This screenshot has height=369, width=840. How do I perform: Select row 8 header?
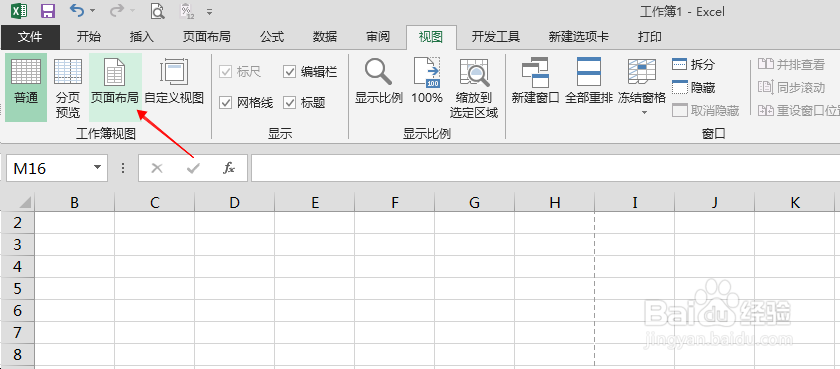click(x=17, y=355)
